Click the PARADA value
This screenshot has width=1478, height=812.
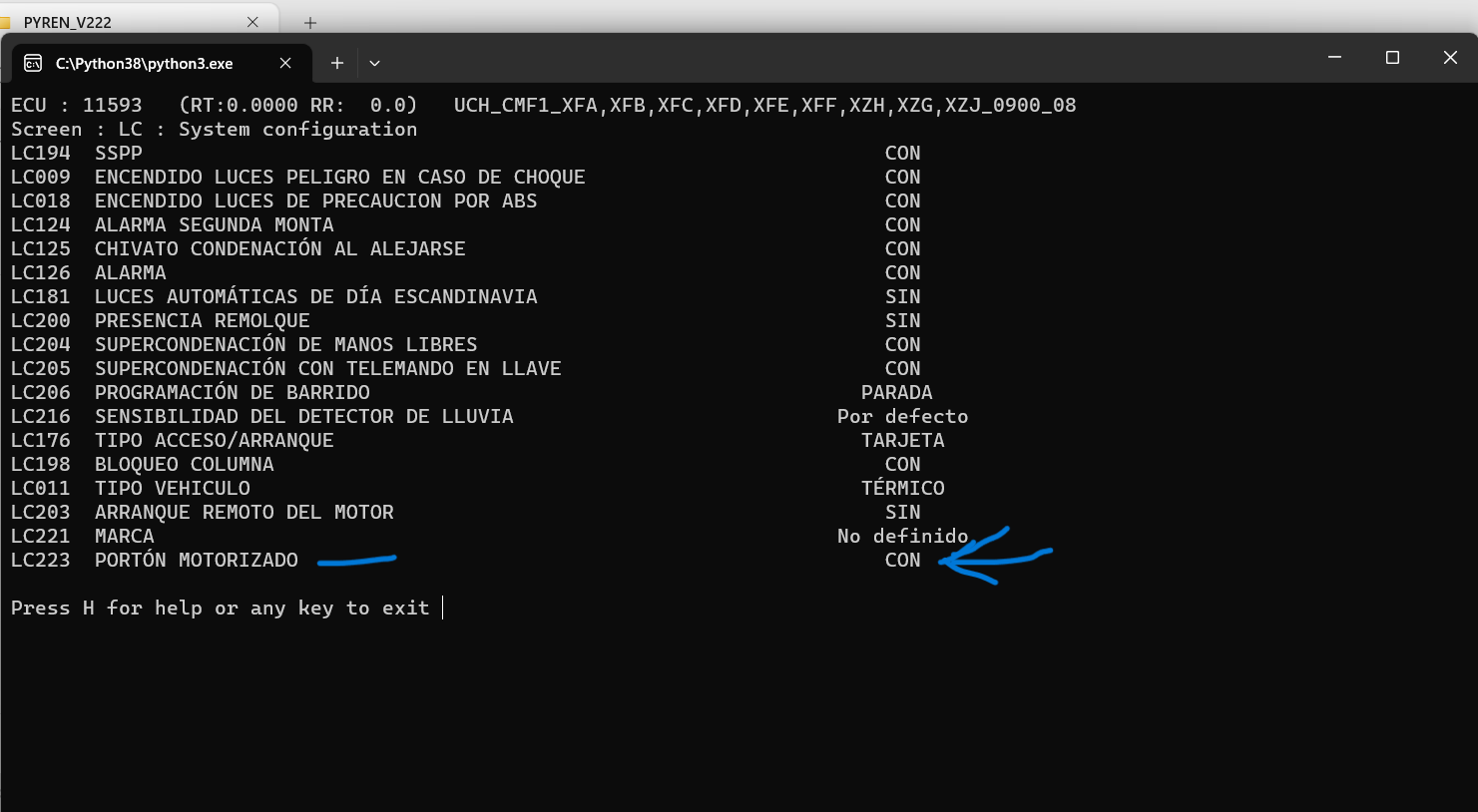897,392
